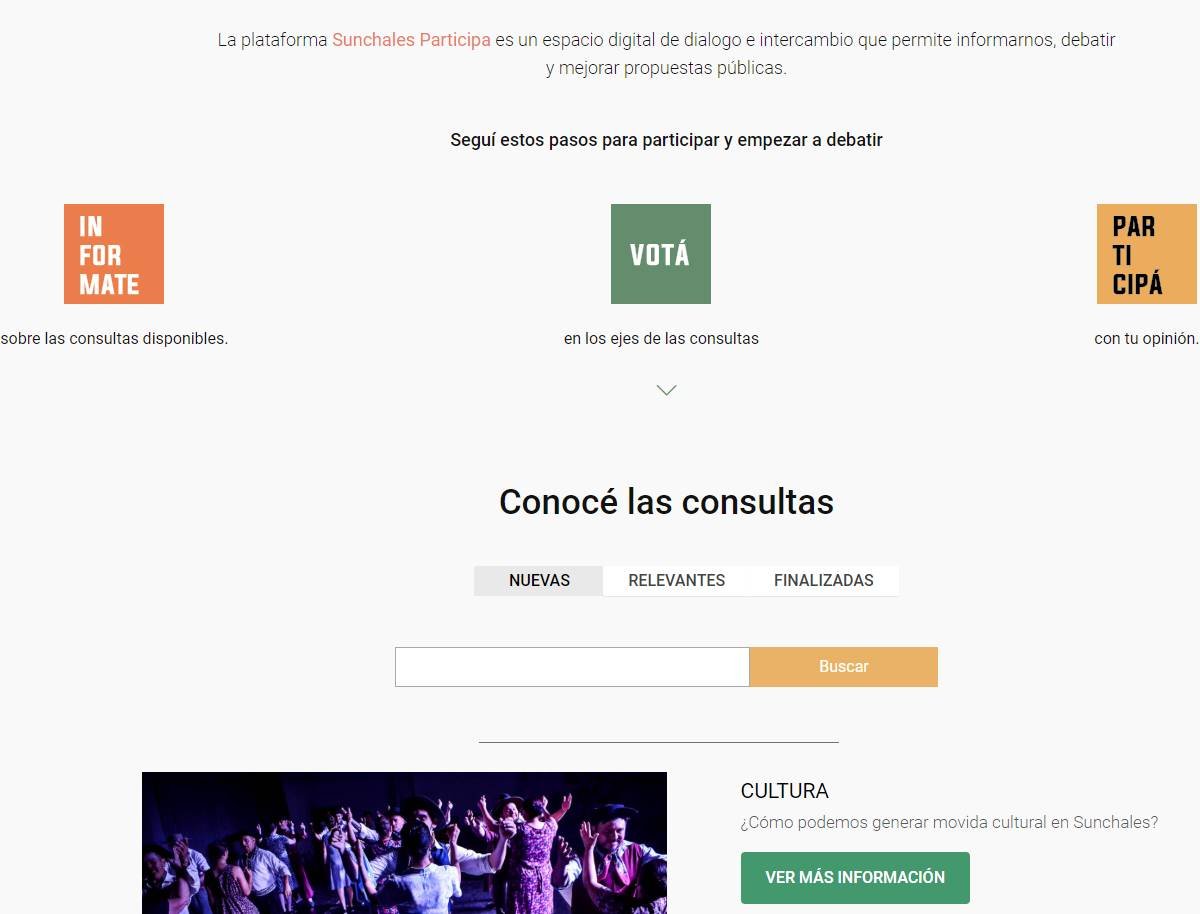
Task: Open the FINALIZADAS tab
Action: click(823, 581)
